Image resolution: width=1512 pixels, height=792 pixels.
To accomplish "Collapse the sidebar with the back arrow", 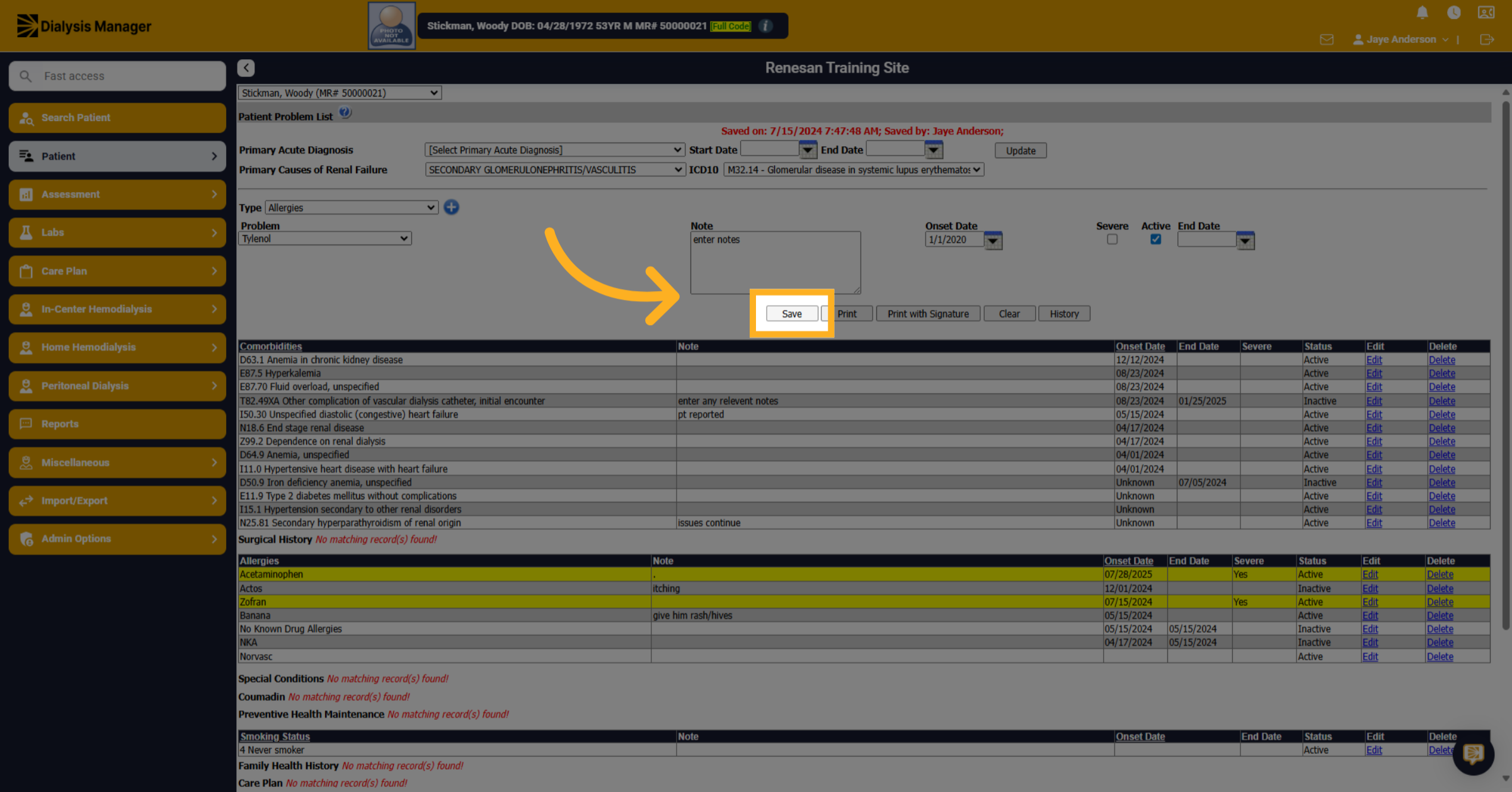I will (x=246, y=67).
